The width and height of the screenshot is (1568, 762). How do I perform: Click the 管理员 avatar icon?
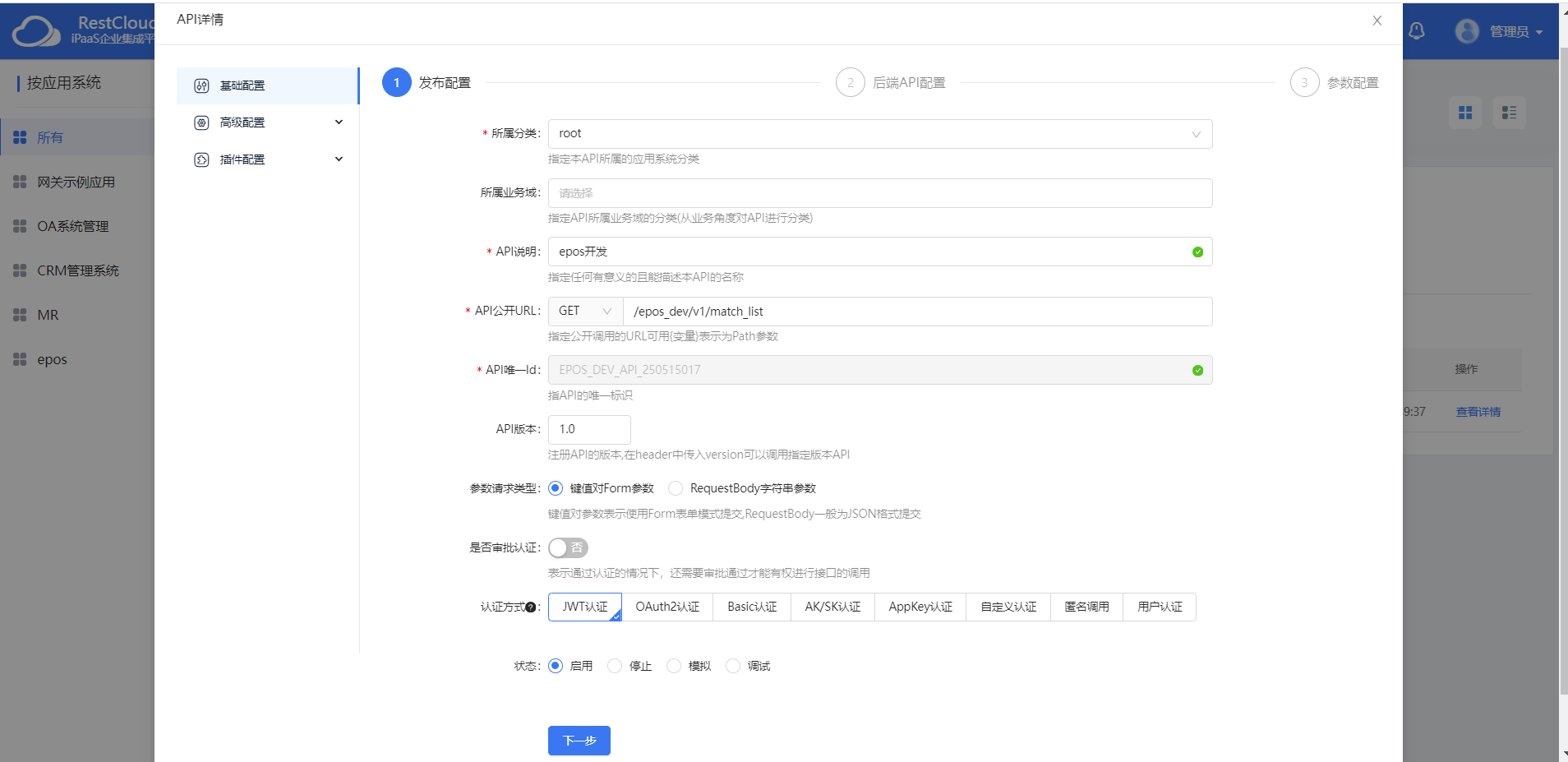pos(1468,30)
